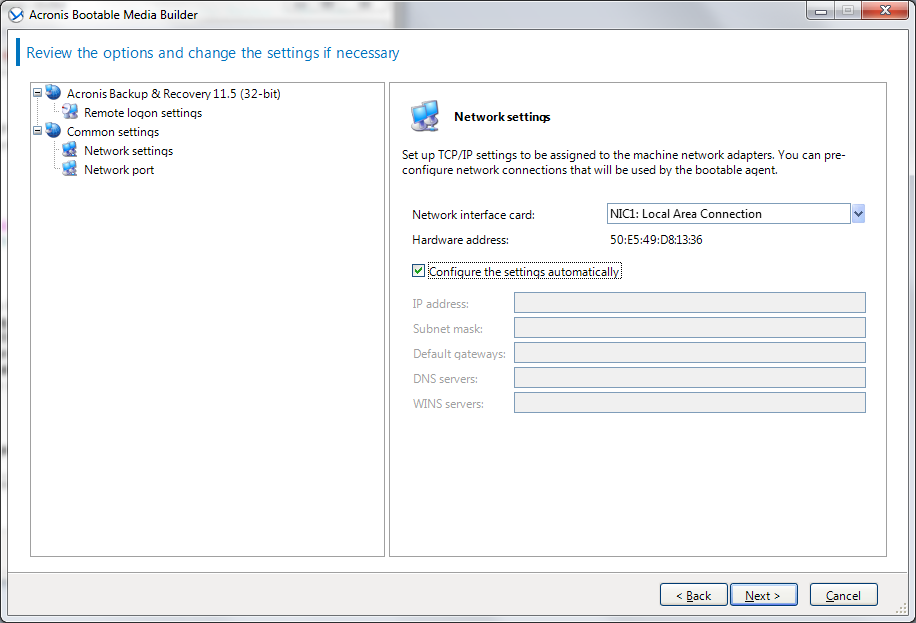Select Network port in the tree
916x623 pixels.
pyautogui.click(x=119, y=170)
